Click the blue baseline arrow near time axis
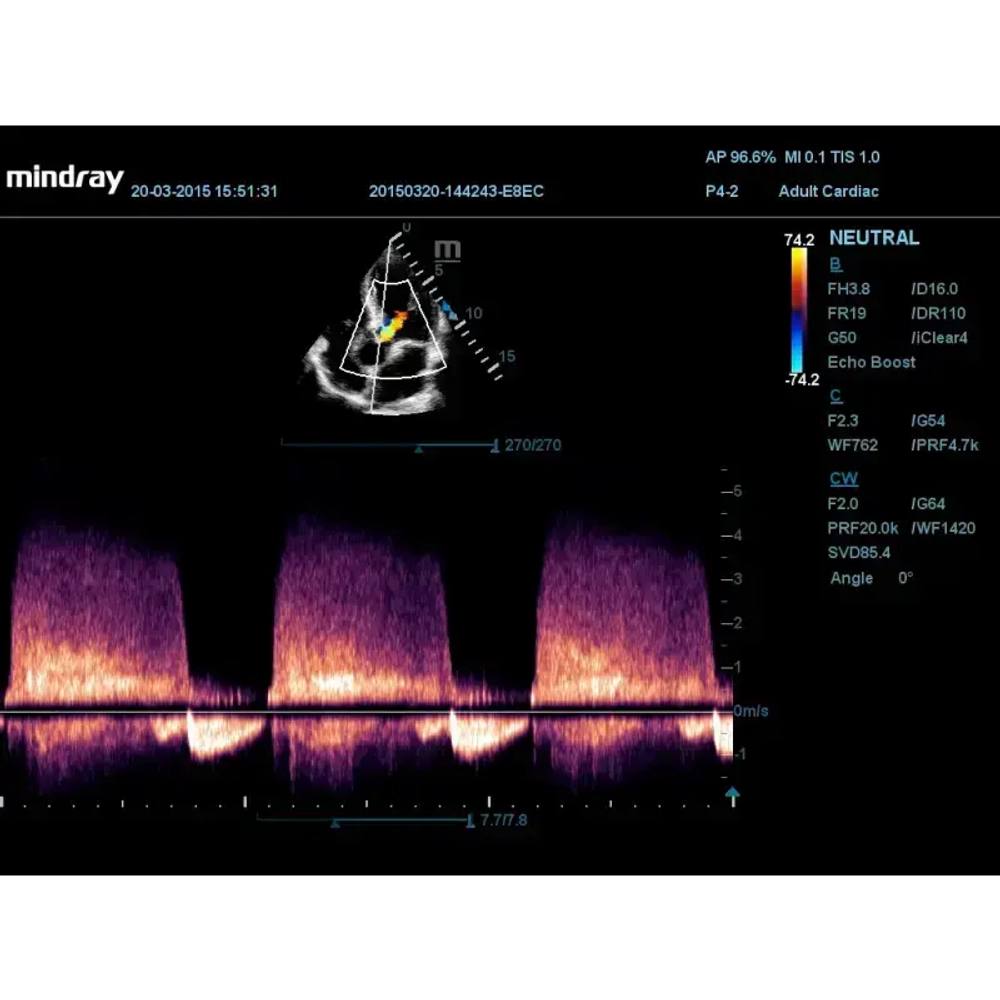1000x1000 pixels. pos(732,793)
